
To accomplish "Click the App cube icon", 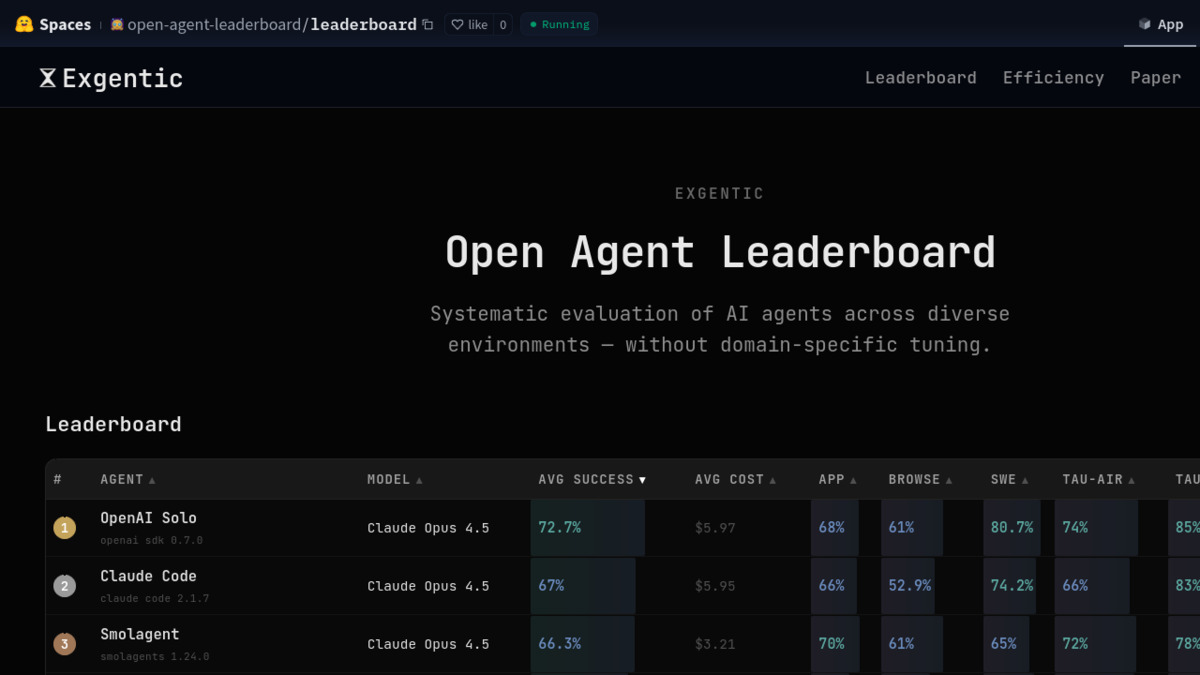I will 1144,24.
